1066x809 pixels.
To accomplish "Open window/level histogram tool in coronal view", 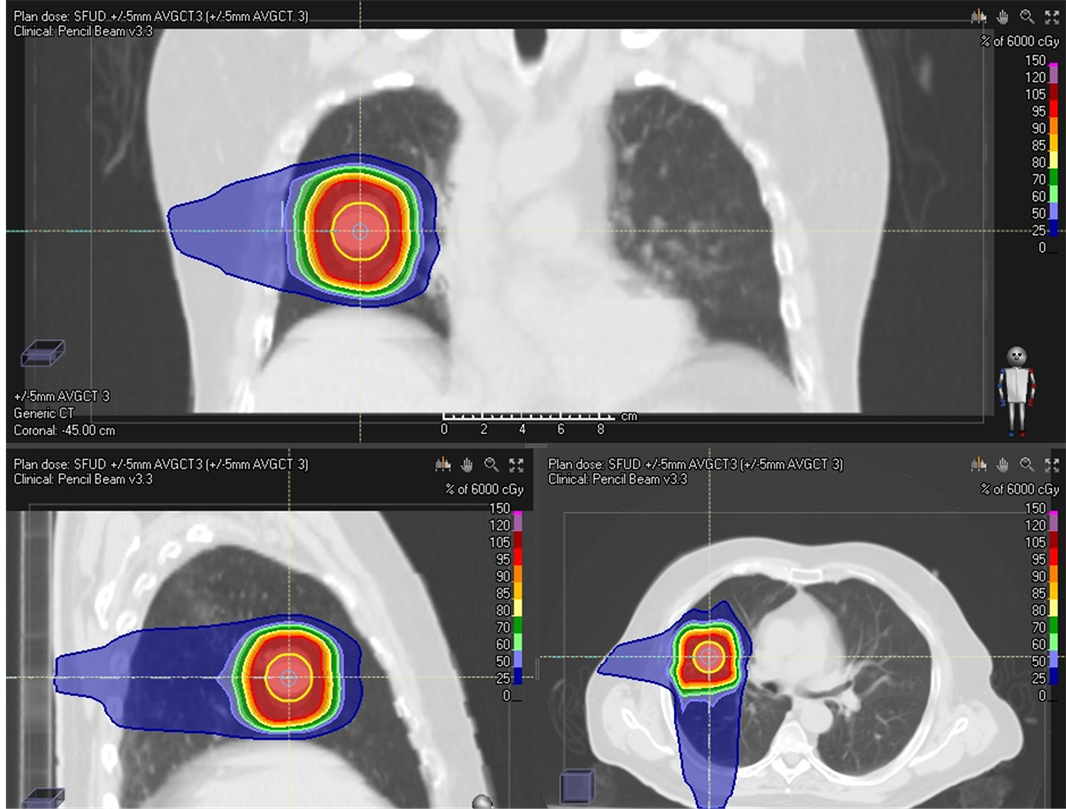I will (979, 17).
